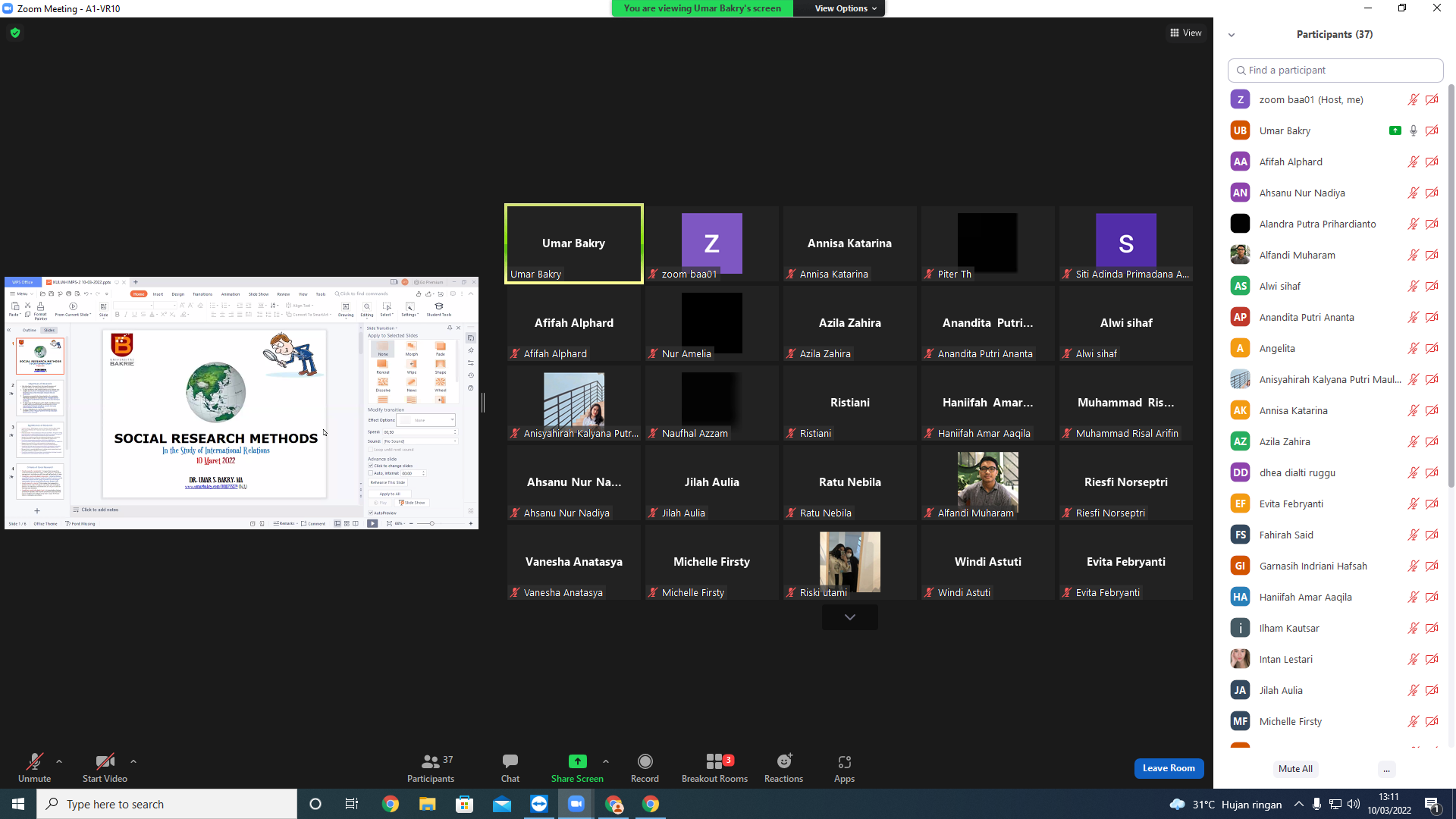This screenshot has height=819, width=1456.
Task: Click the green Share Screen icon
Action: pos(577,761)
